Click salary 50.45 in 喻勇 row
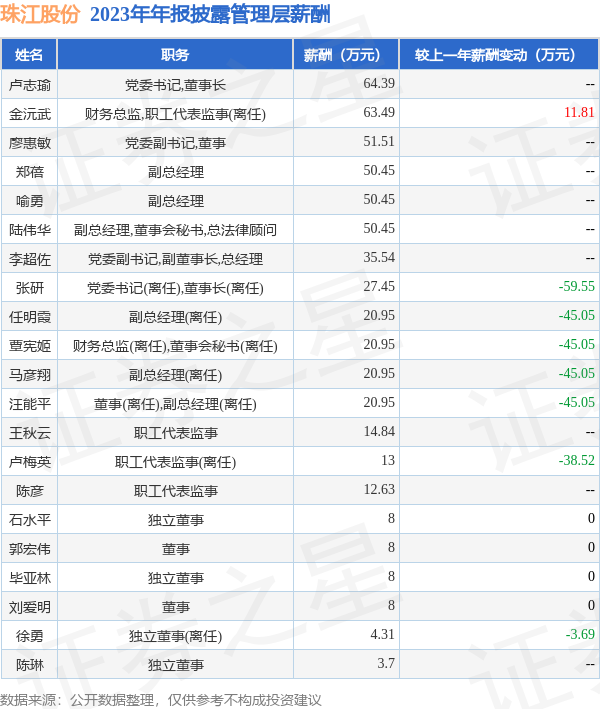Viewport: 600px width, 709px height. (x=379, y=199)
